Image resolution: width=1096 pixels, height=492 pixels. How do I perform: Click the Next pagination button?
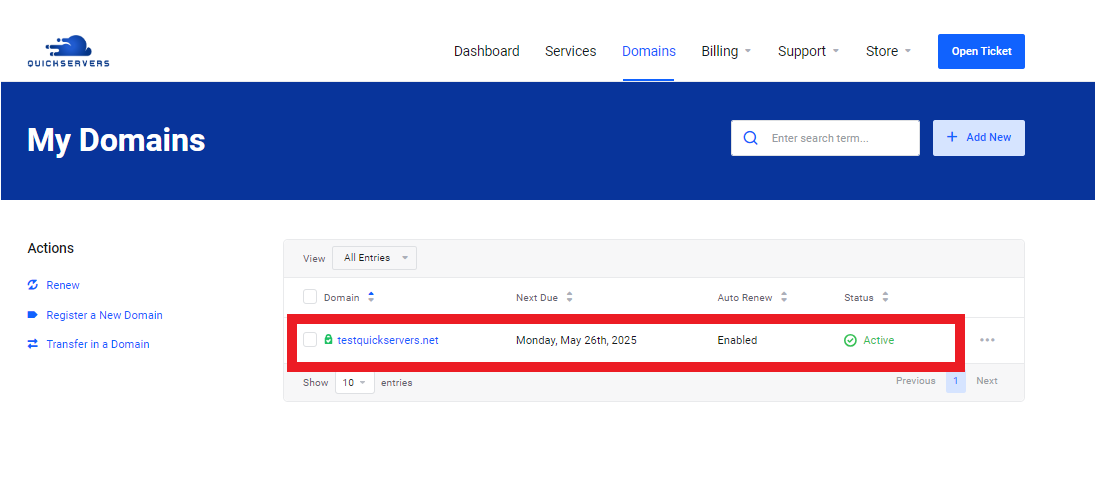[987, 381]
